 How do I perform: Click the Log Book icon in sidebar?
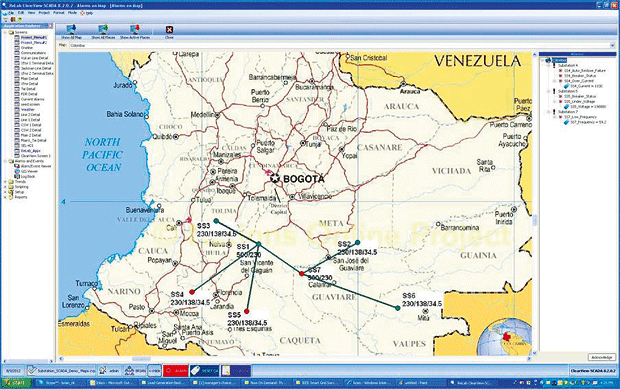pos(17,176)
